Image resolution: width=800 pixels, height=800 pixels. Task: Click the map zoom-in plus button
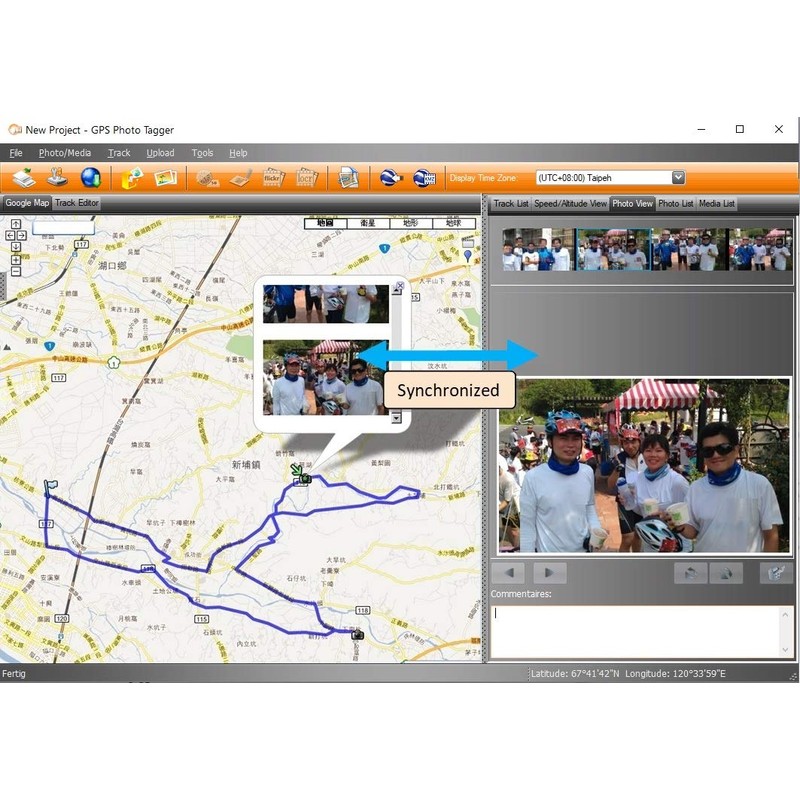(16, 260)
